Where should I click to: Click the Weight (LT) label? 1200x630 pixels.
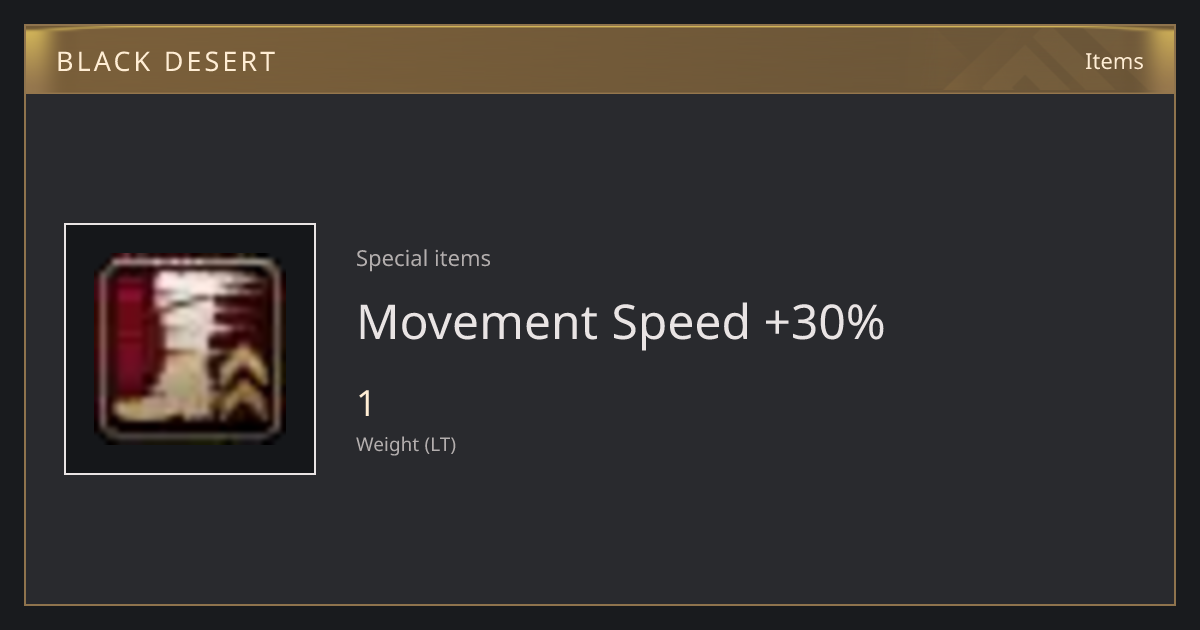point(406,444)
